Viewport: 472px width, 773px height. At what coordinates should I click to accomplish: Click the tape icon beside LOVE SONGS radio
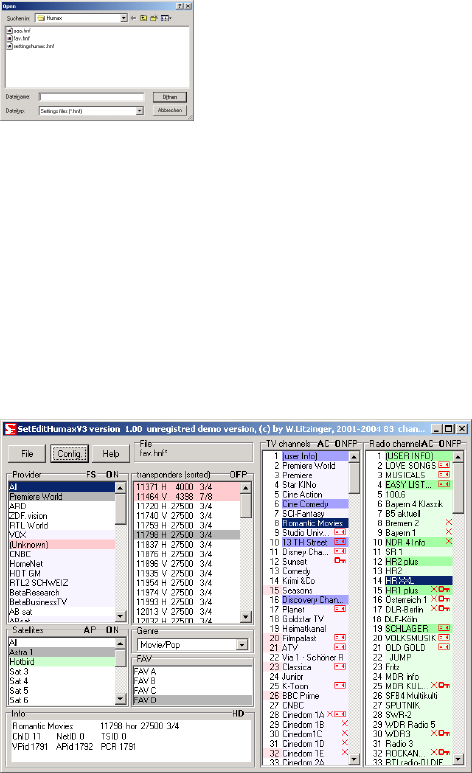[444, 465]
